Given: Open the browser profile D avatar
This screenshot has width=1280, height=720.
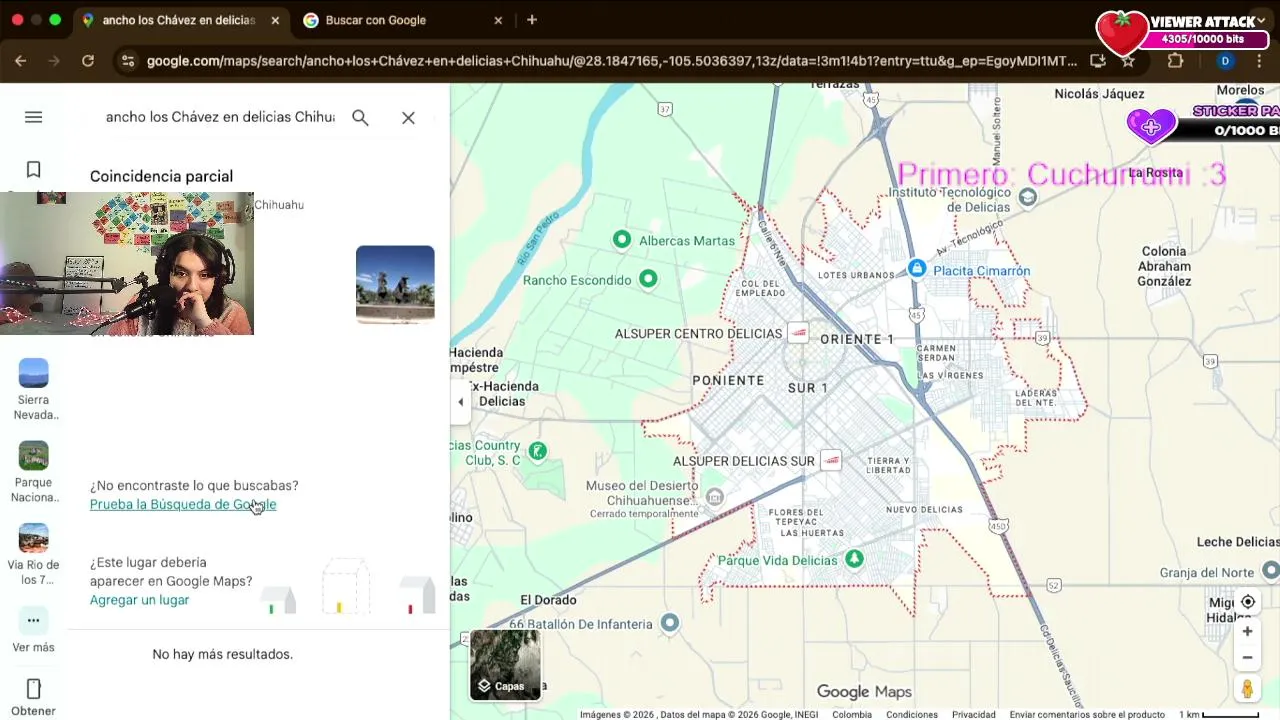Looking at the screenshot, I should click(1225, 61).
